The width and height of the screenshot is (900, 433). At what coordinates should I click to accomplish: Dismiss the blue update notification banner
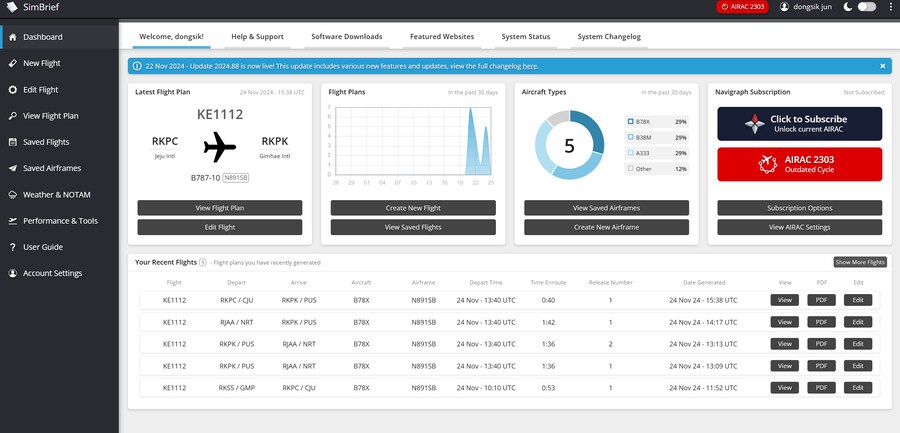882,66
